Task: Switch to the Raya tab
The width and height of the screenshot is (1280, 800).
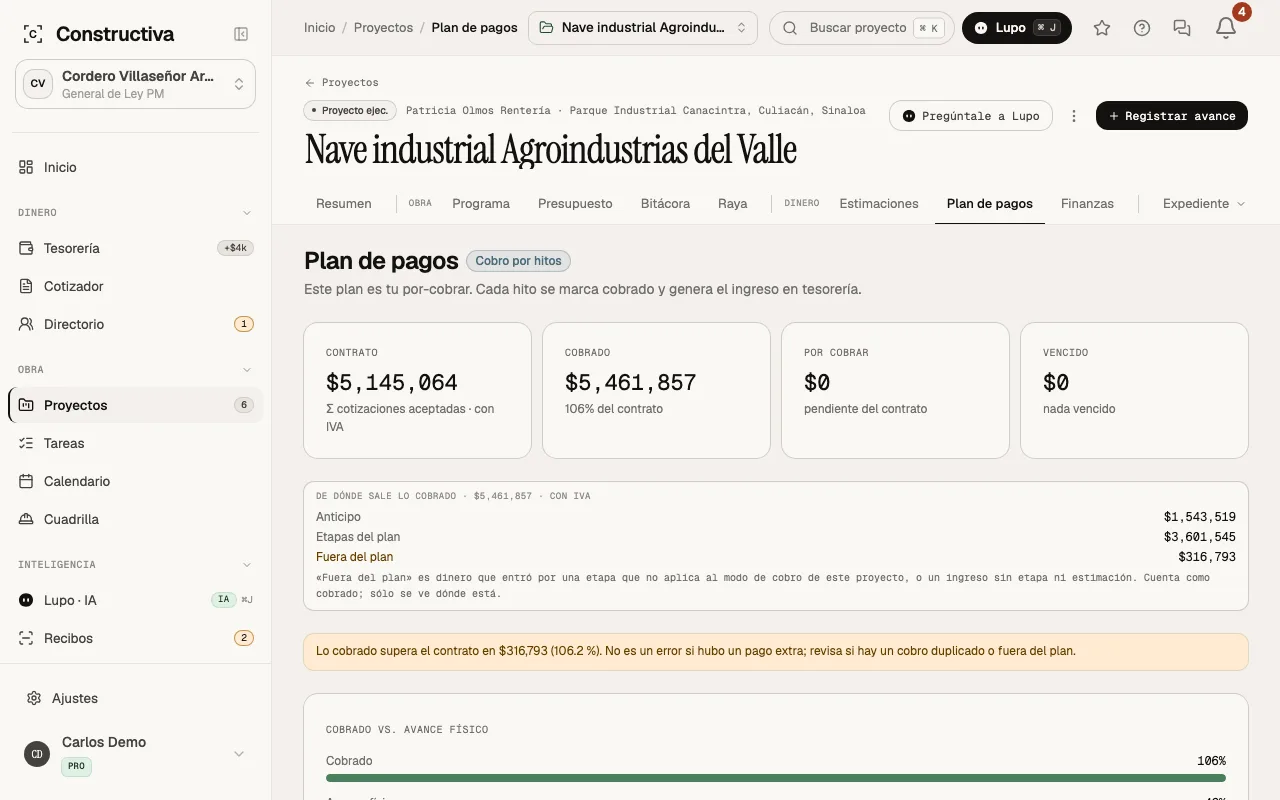Action: click(x=733, y=203)
